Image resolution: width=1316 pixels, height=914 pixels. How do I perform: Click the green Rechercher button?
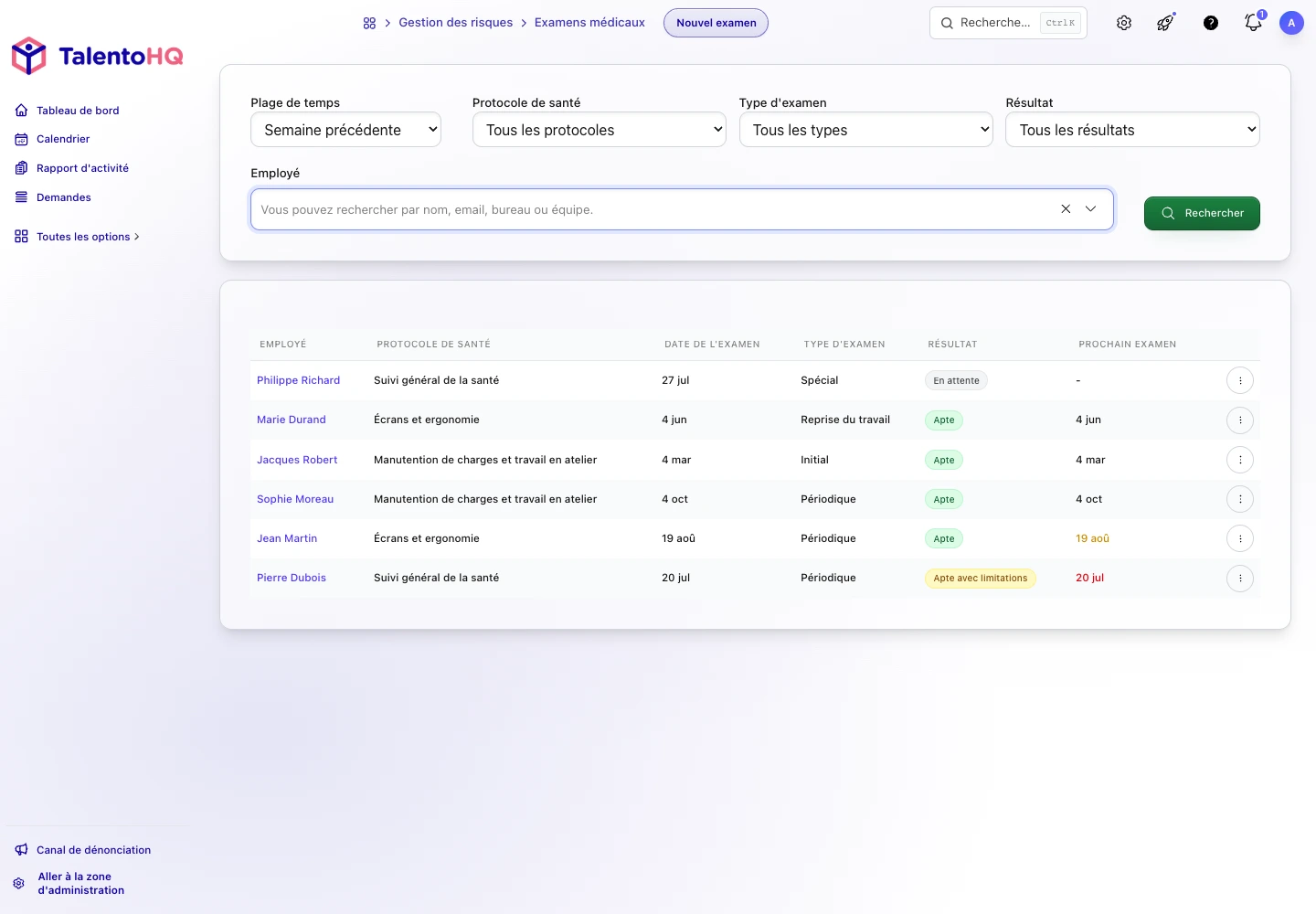[x=1202, y=213]
